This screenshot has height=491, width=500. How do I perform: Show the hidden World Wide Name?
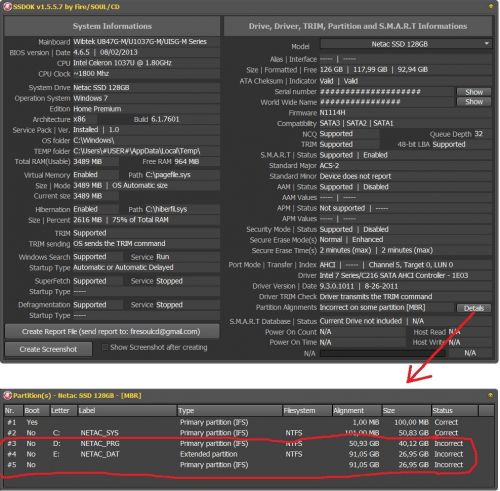[474, 102]
